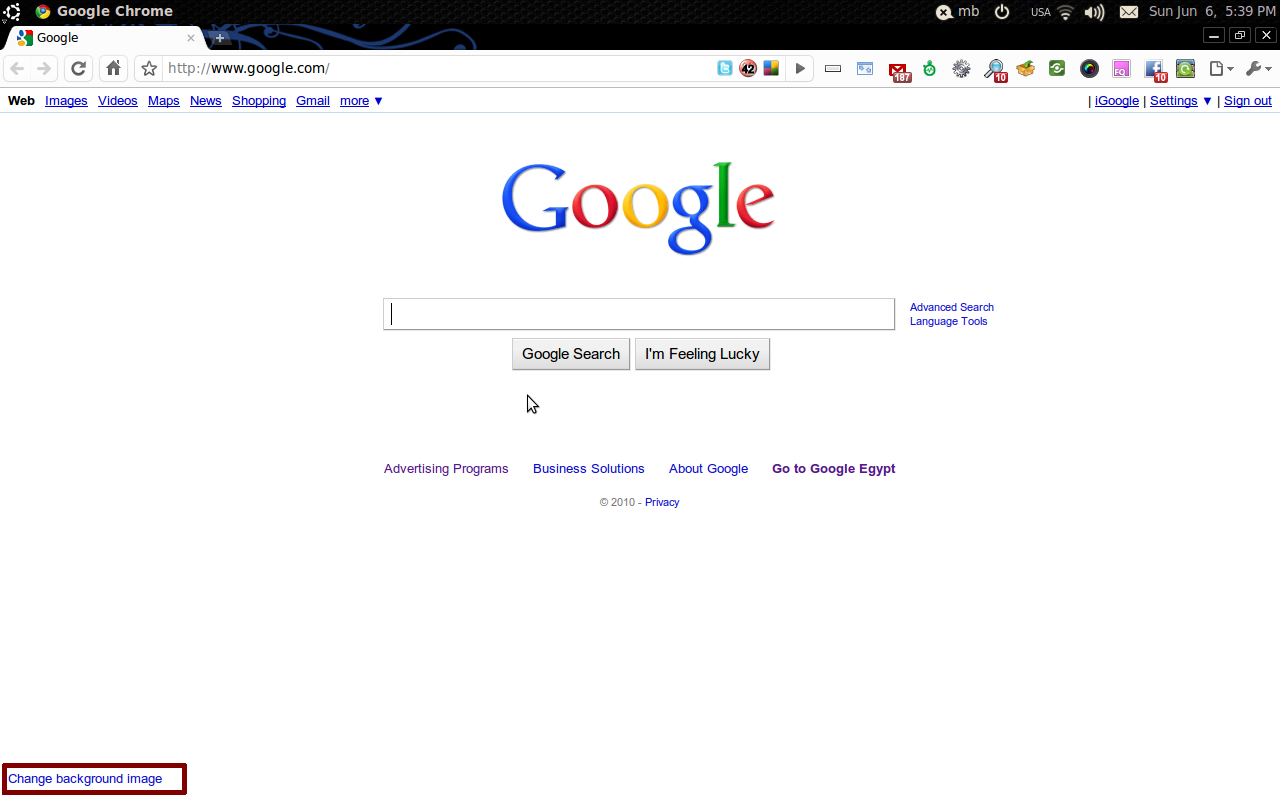Open a new tab with the plus button
The height and width of the screenshot is (800, 1280).
pos(220,38)
